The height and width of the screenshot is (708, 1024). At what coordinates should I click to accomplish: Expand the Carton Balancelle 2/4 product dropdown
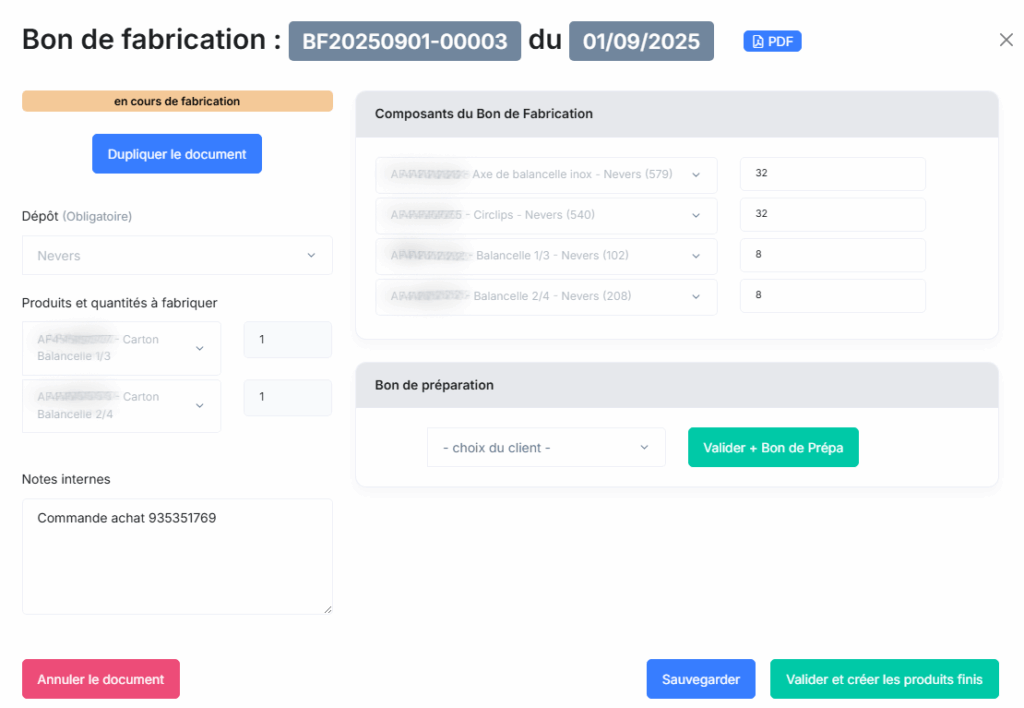pyautogui.click(x=121, y=406)
